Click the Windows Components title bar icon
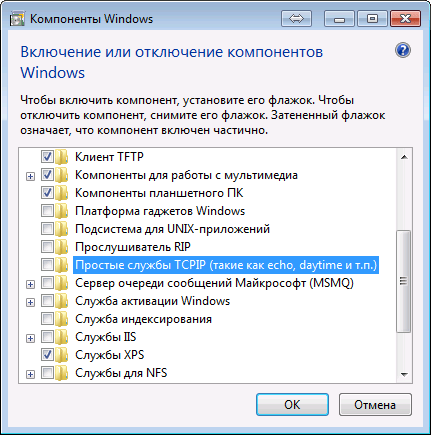This screenshot has width=431, height=435. [x=17, y=19]
